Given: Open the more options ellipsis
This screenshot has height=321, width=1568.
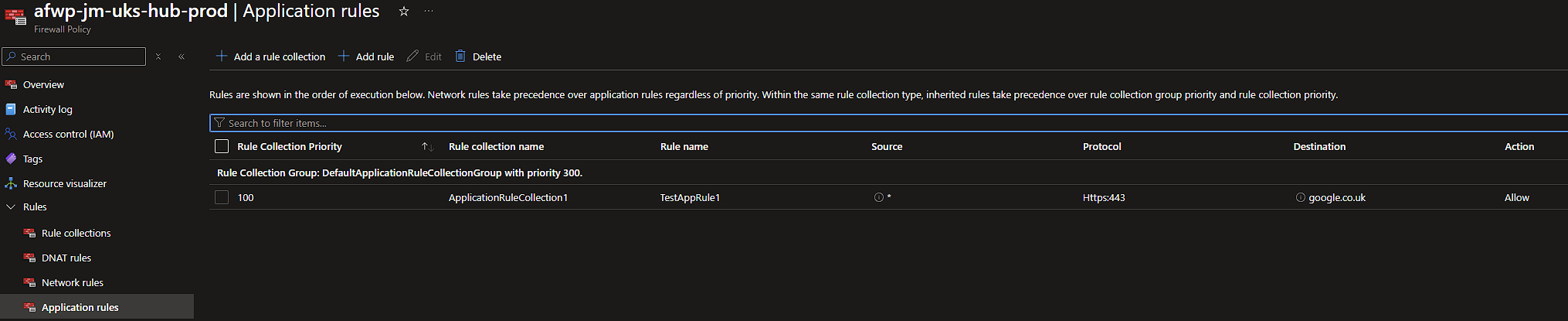Looking at the screenshot, I should 429,12.
